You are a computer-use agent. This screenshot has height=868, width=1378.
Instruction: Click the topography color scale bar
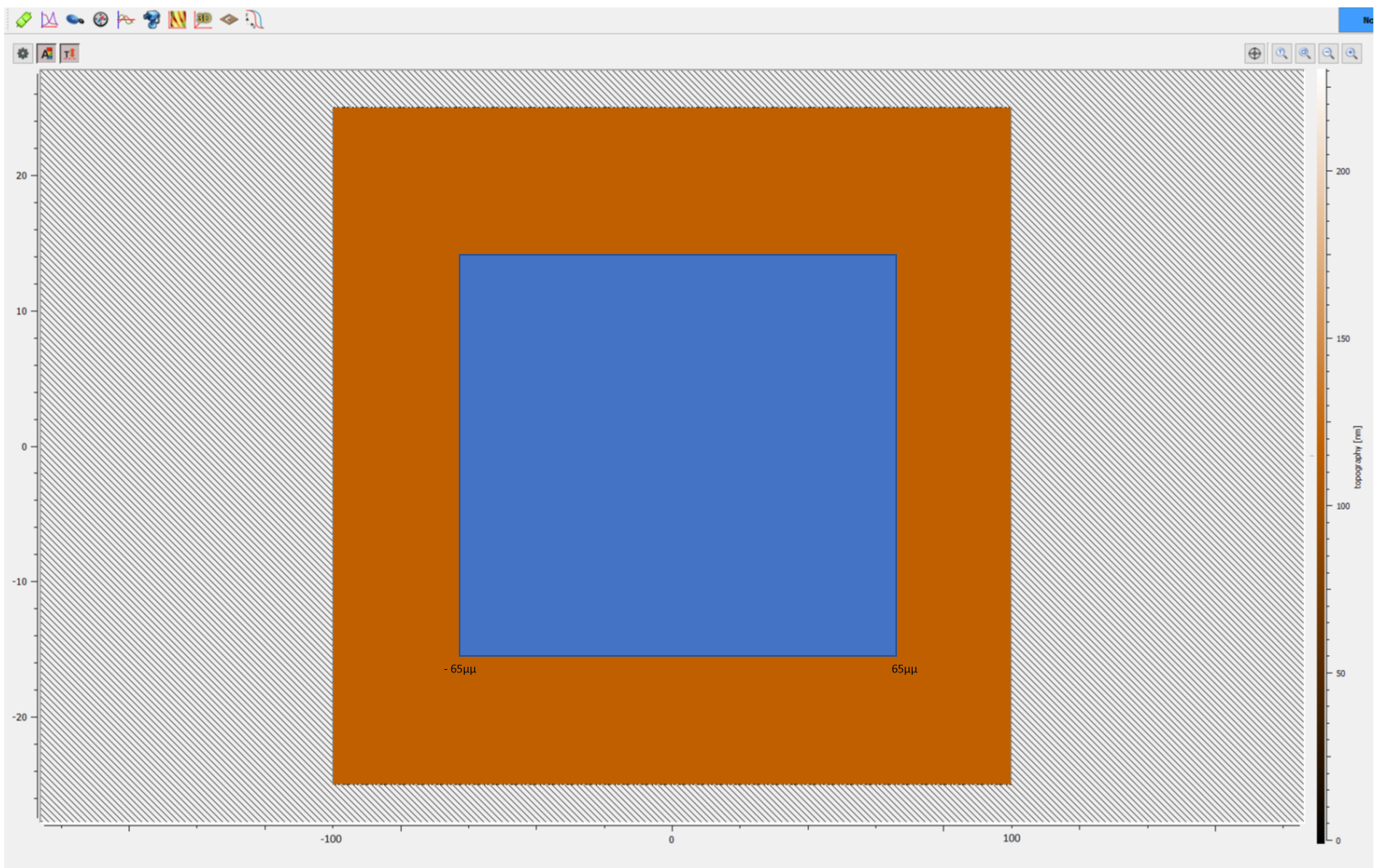pos(1321,455)
